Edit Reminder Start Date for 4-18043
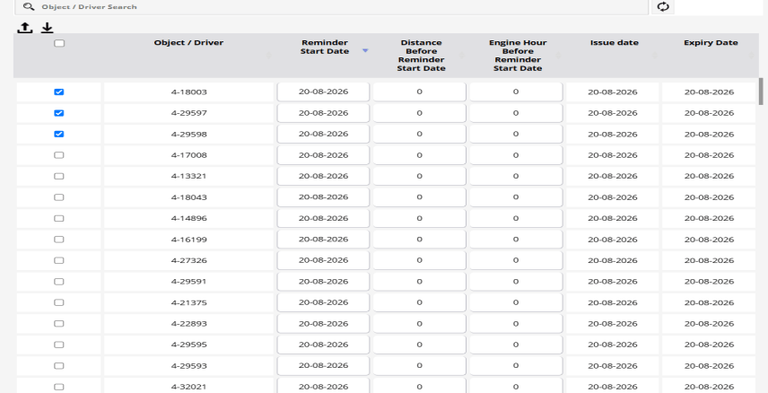Viewport: 768px width, 393px height. coord(323,197)
